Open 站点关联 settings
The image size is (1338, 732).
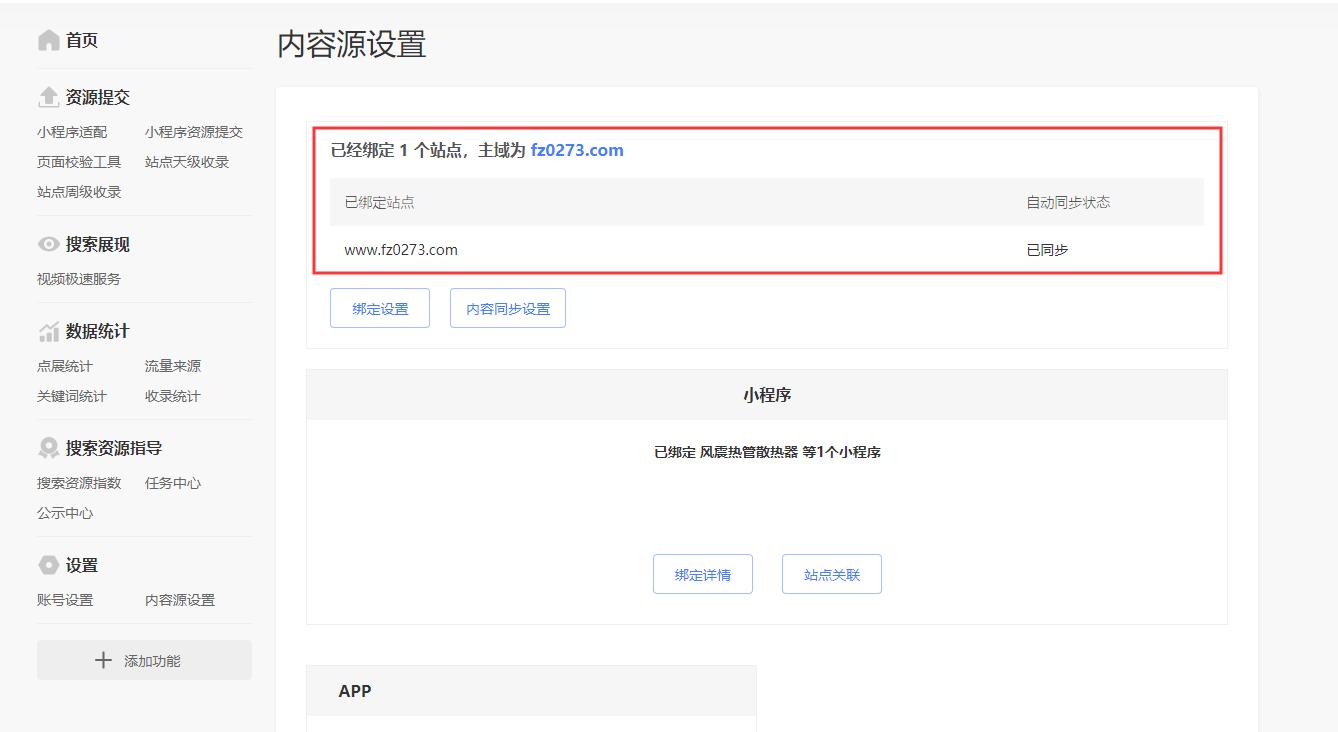tap(832, 573)
